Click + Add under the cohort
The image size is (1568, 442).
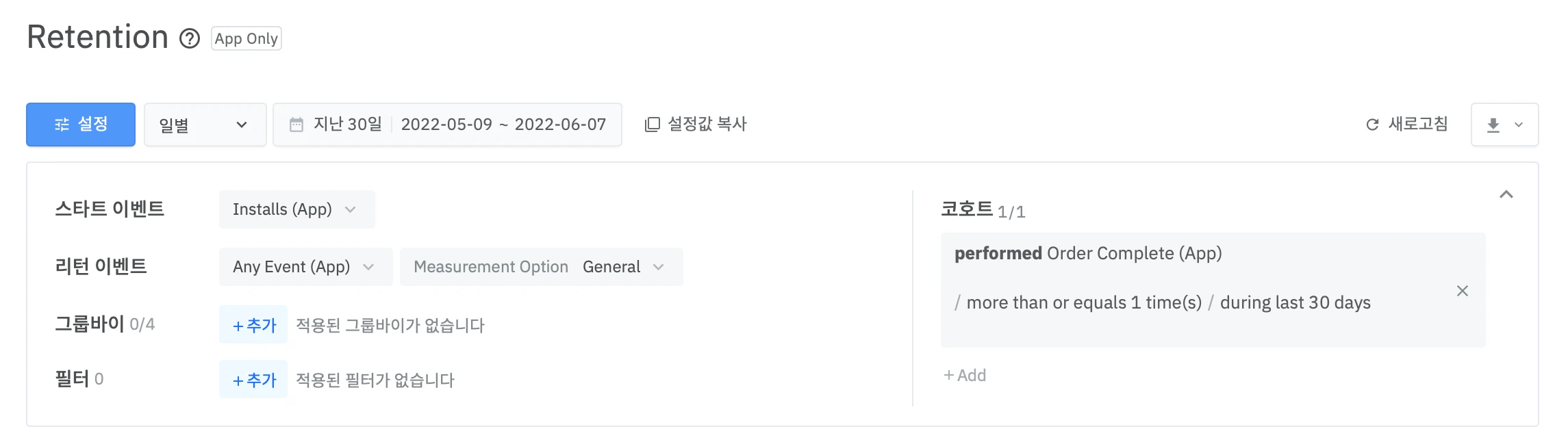[x=965, y=376]
